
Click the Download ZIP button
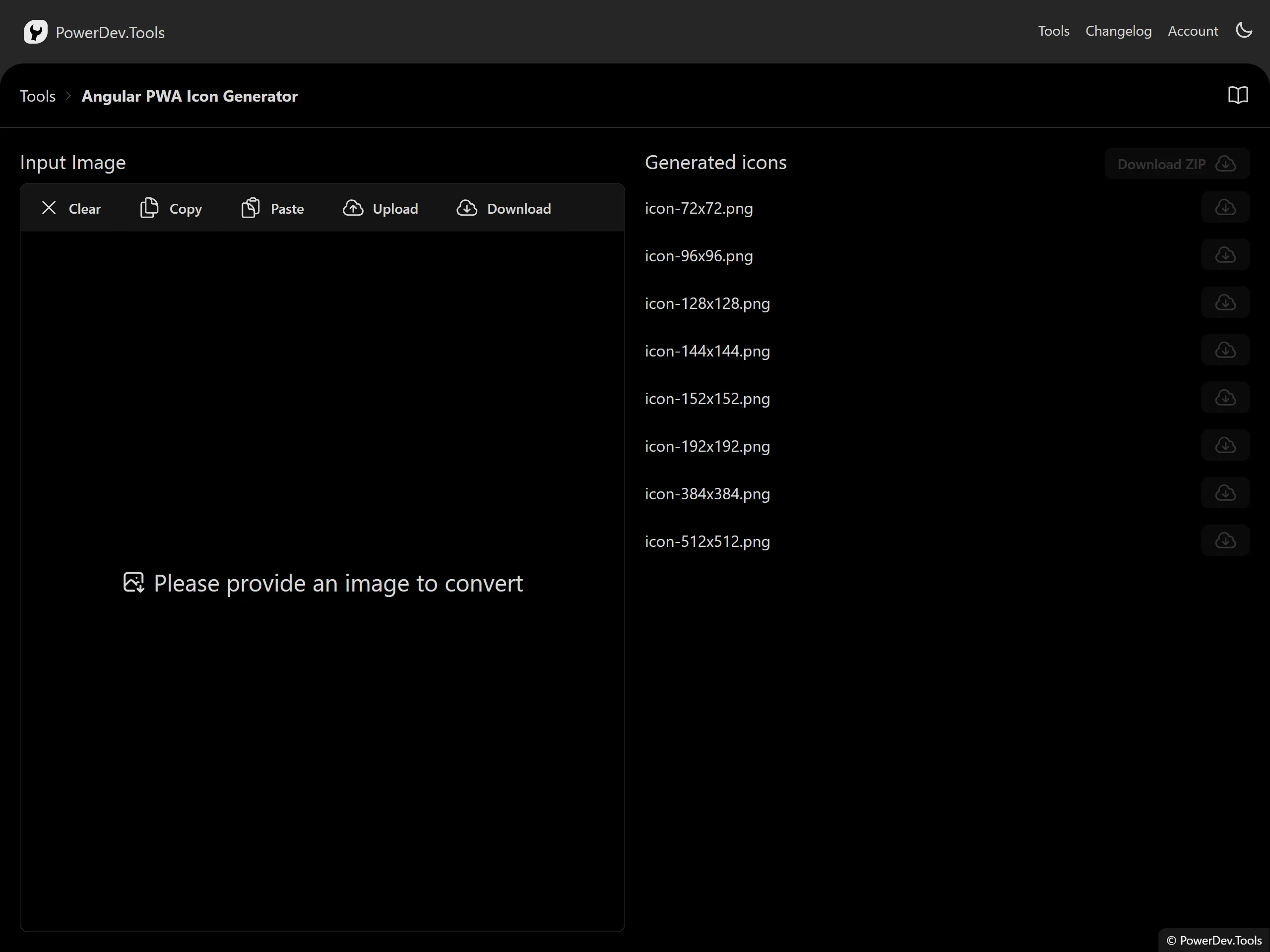tap(1176, 164)
